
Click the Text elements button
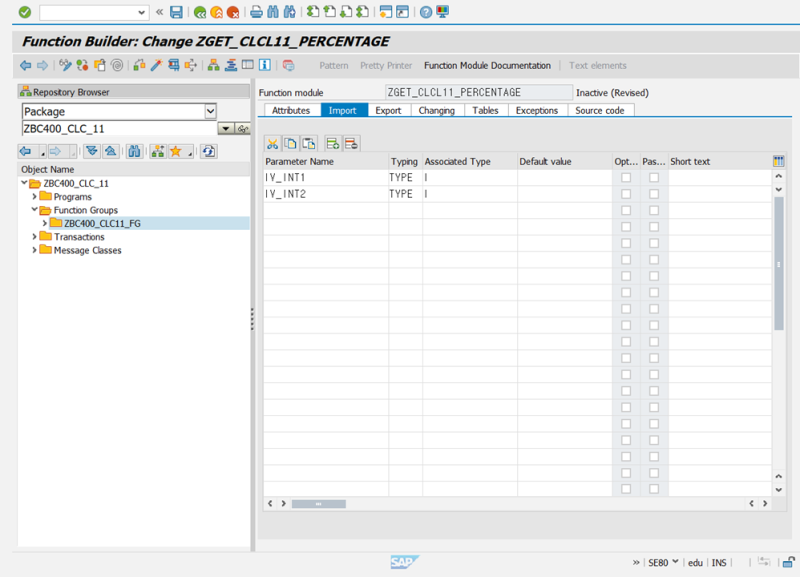pos(597,65)
